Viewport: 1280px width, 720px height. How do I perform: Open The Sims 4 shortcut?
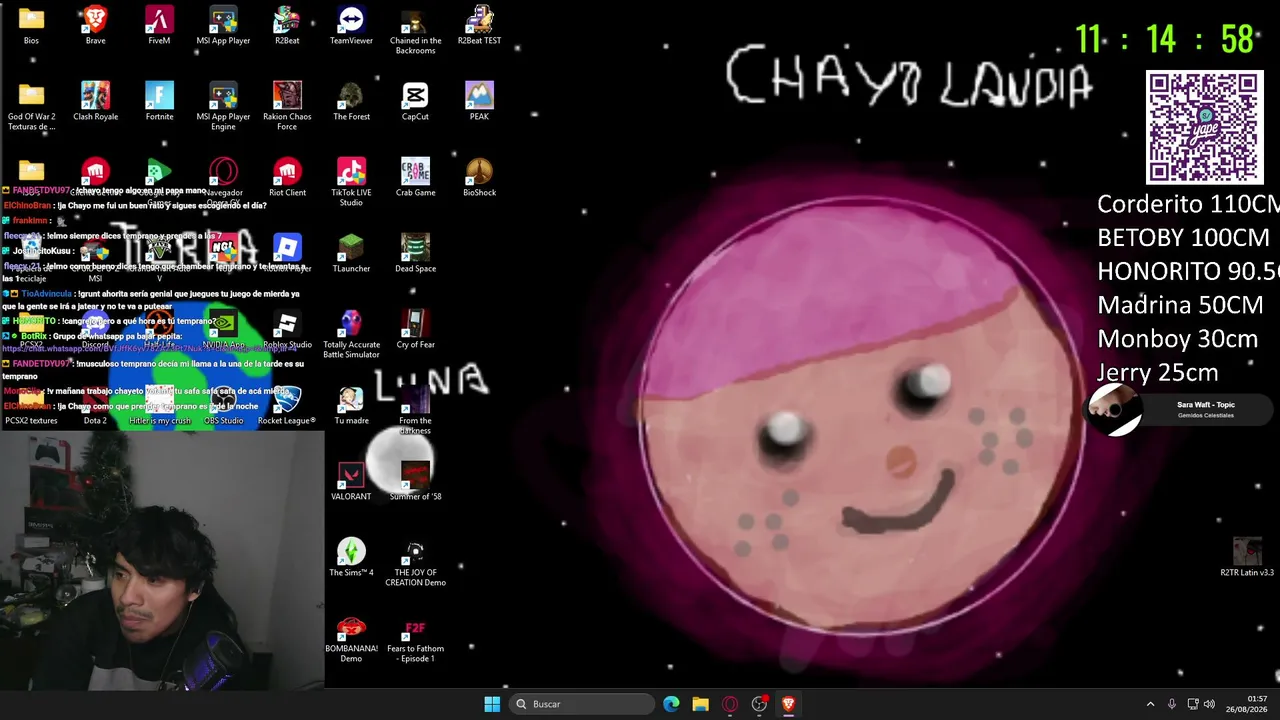pos(351,557)
